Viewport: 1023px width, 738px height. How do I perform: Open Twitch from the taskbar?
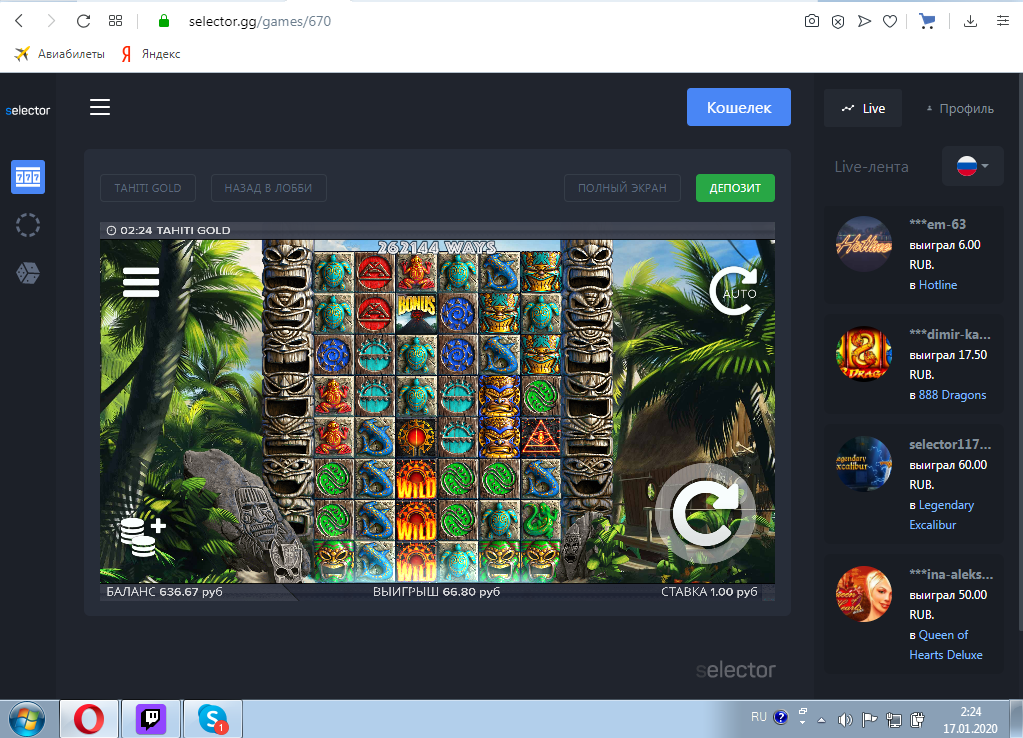(x=151, y=719)
